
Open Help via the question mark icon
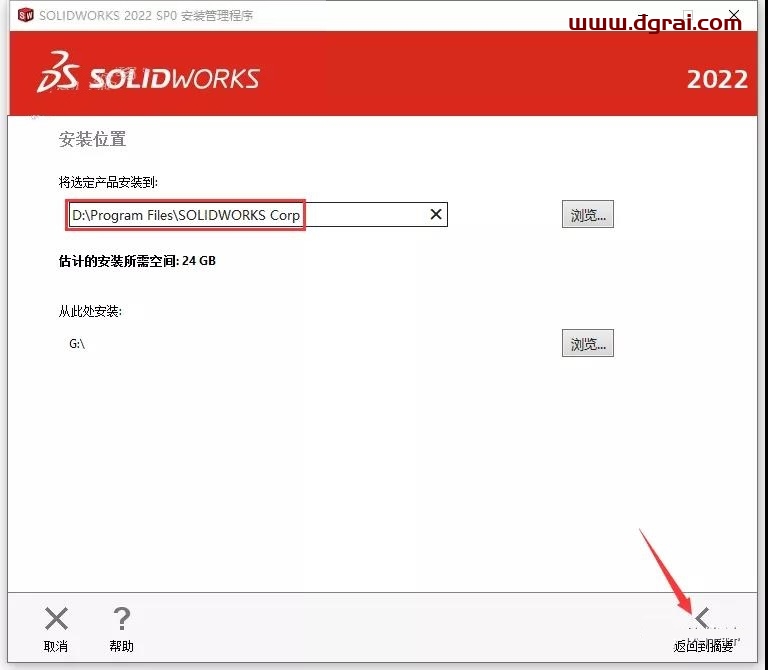121,619
